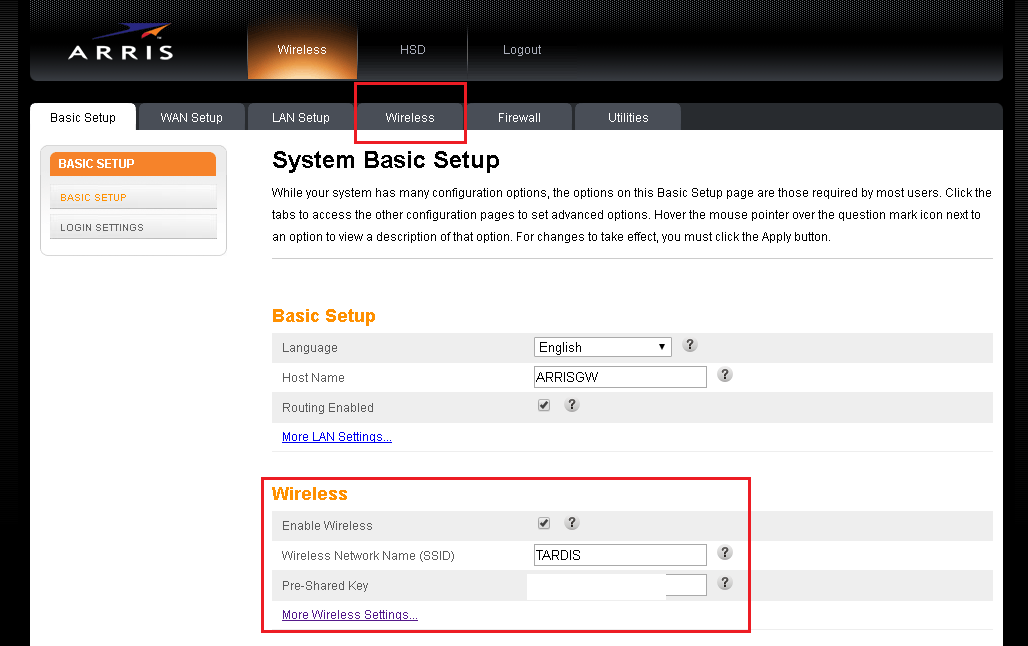Click help icon next to Host Name
The image size is (1028, 646).
725,375
